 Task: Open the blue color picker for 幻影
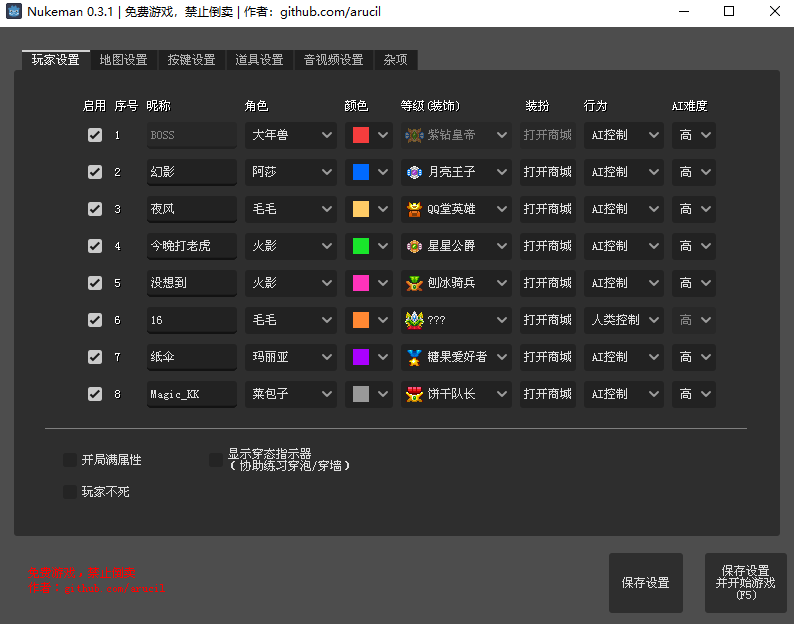pyautogui.click(x=361, y=172)
